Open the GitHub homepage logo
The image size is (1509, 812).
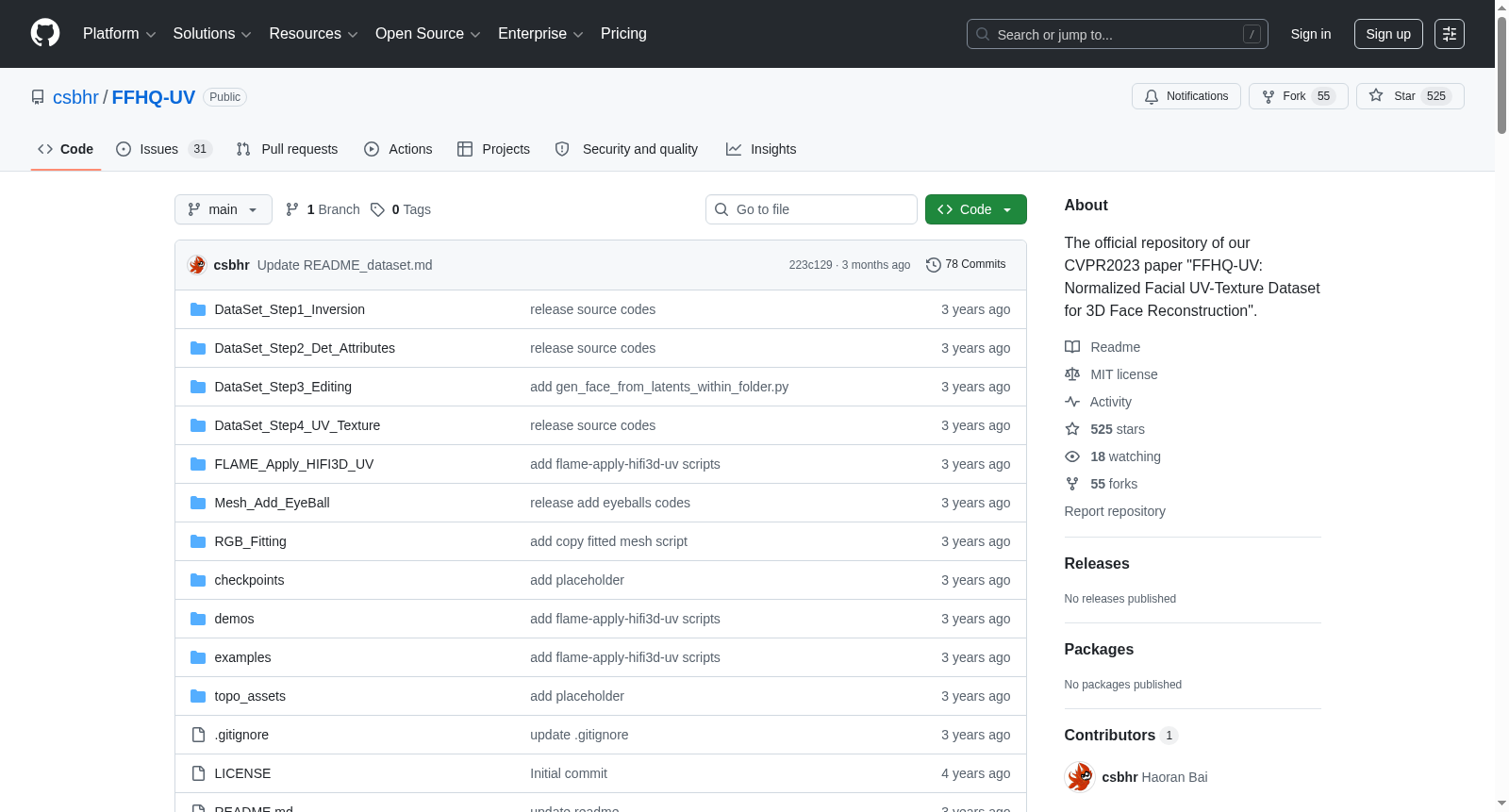pos(45,34)
